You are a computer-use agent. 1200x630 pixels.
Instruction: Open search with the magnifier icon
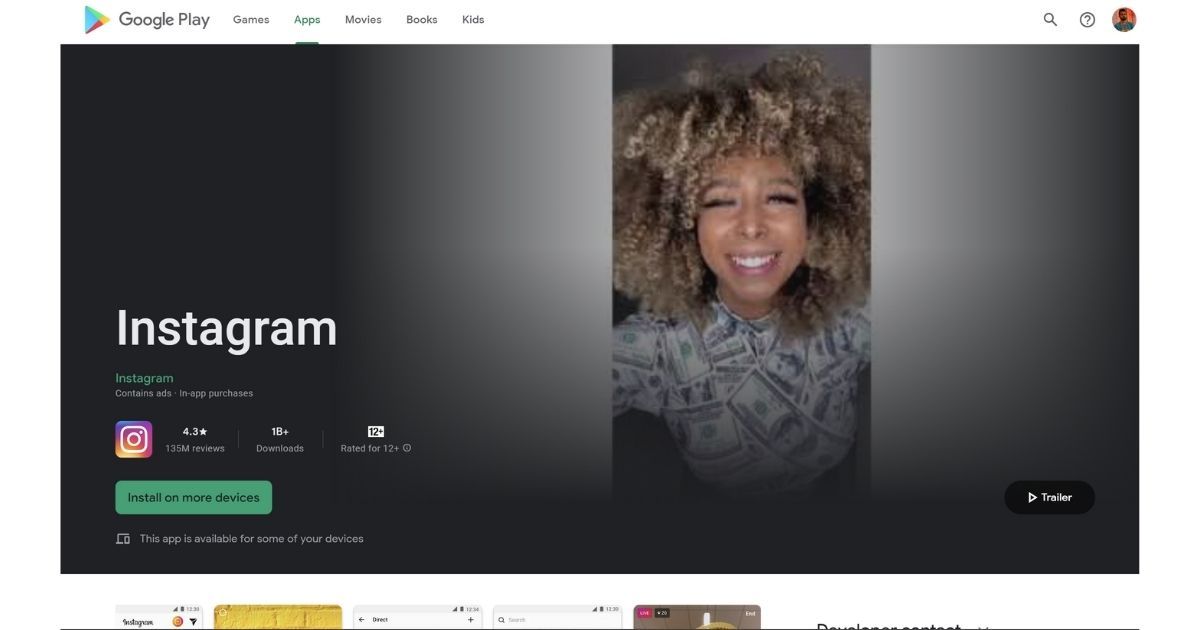point(1050,19)
